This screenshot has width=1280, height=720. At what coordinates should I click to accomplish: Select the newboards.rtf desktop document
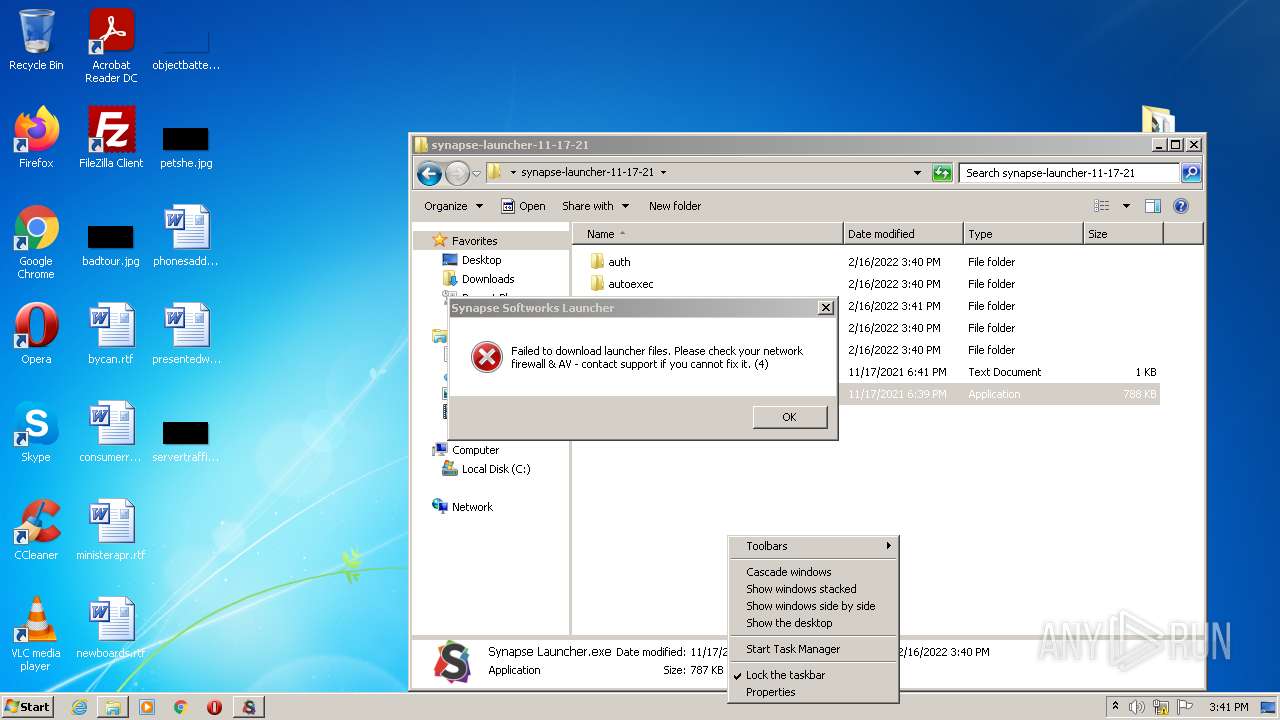111,628
